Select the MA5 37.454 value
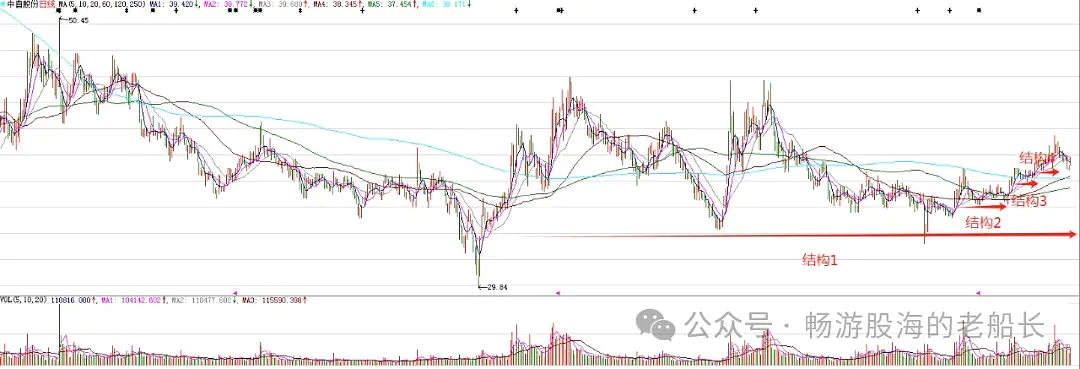 click(x=391, y=4)
